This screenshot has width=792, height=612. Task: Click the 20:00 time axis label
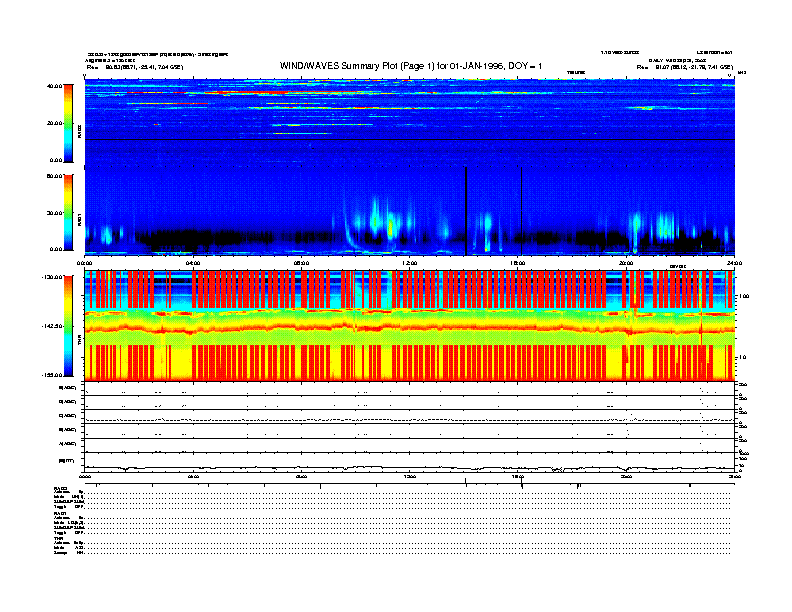(626, 263)
